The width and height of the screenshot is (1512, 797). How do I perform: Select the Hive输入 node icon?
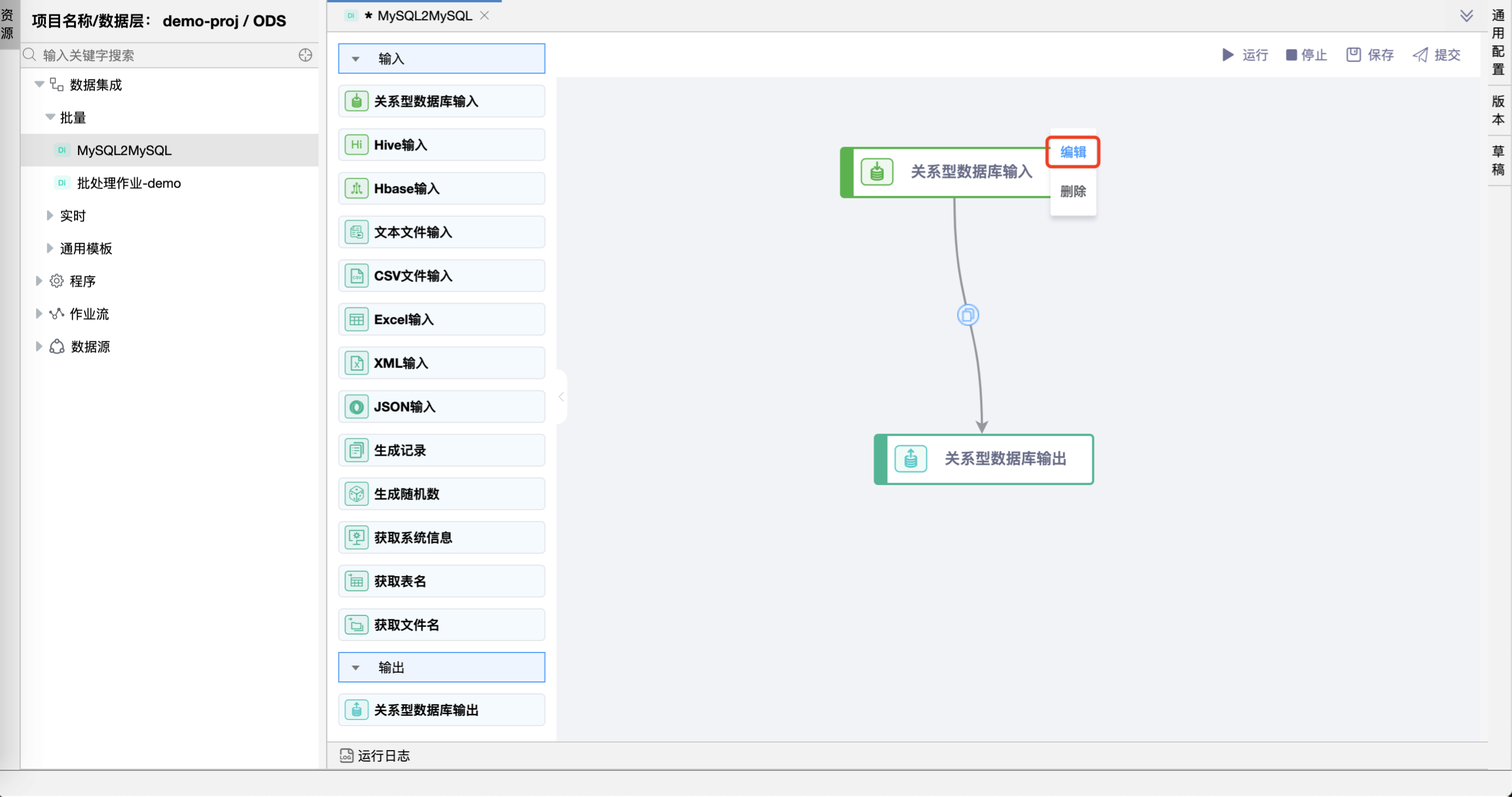[356, 144]
